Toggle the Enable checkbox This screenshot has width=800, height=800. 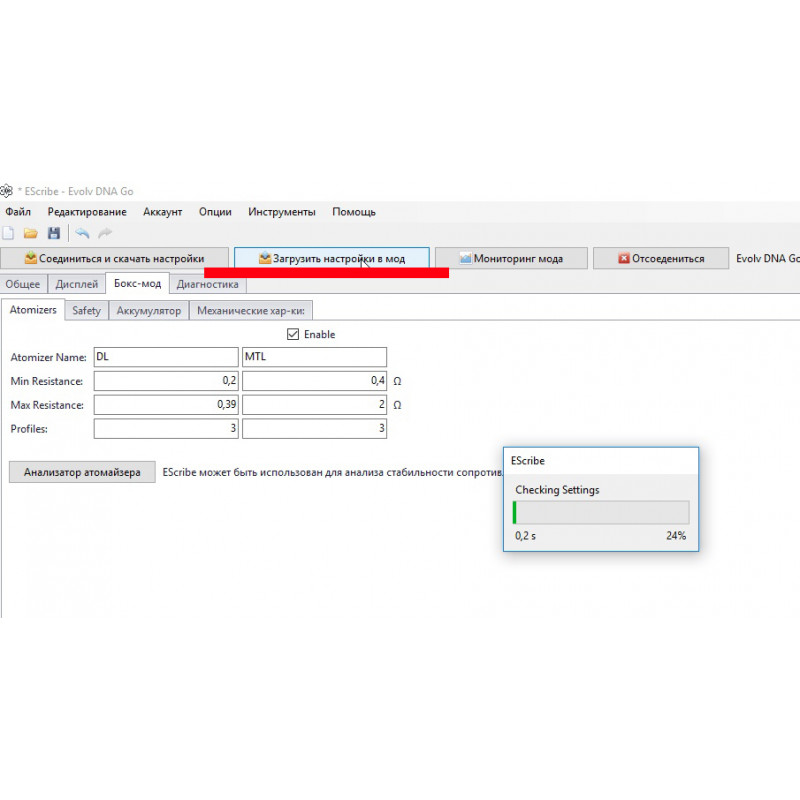pos(293,334)
